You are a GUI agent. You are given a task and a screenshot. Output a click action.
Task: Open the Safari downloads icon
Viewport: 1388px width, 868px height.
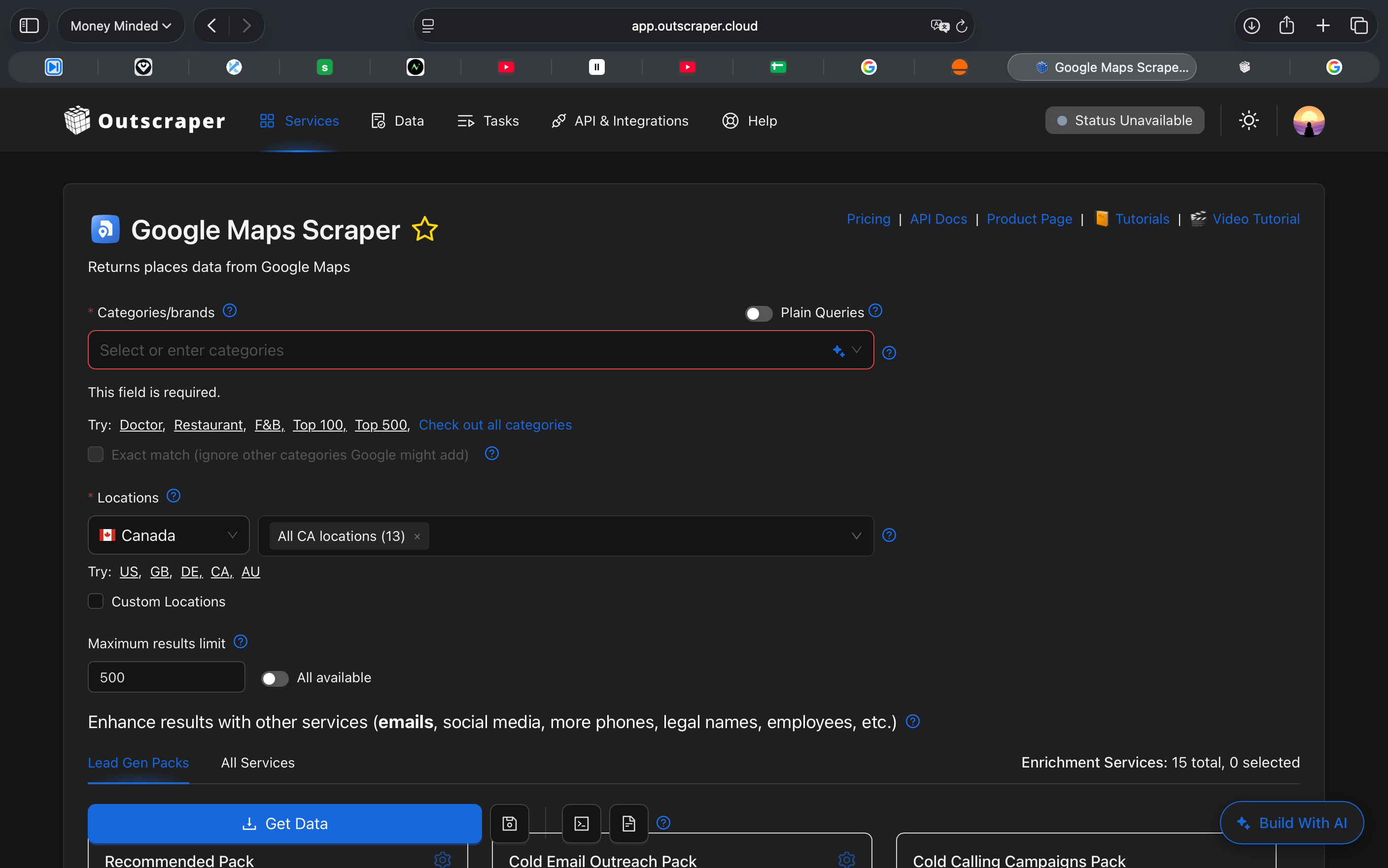click(x=1252, y=26)
